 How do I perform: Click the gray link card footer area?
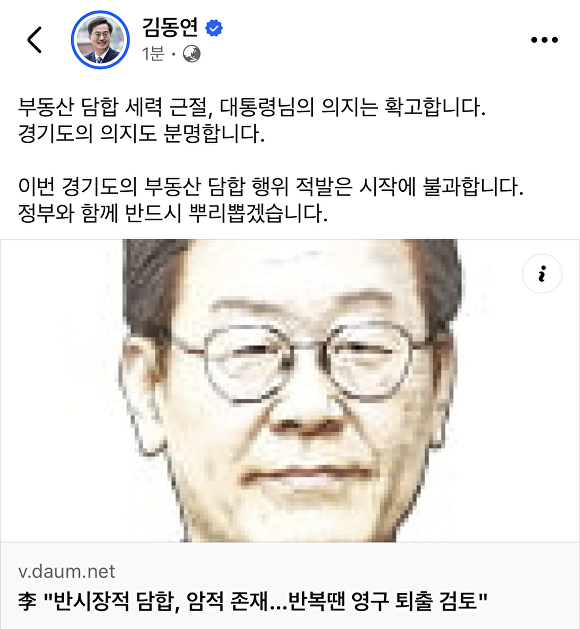click(290, 585)
